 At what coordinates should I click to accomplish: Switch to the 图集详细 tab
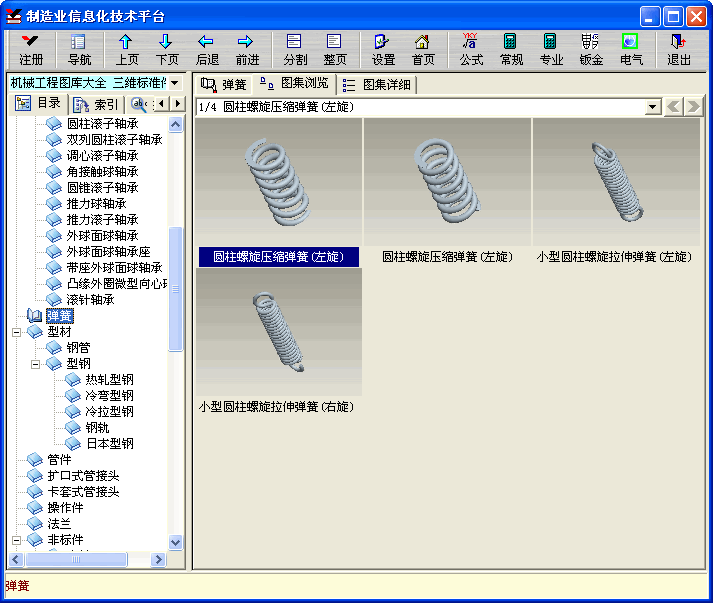coord(377,85)
